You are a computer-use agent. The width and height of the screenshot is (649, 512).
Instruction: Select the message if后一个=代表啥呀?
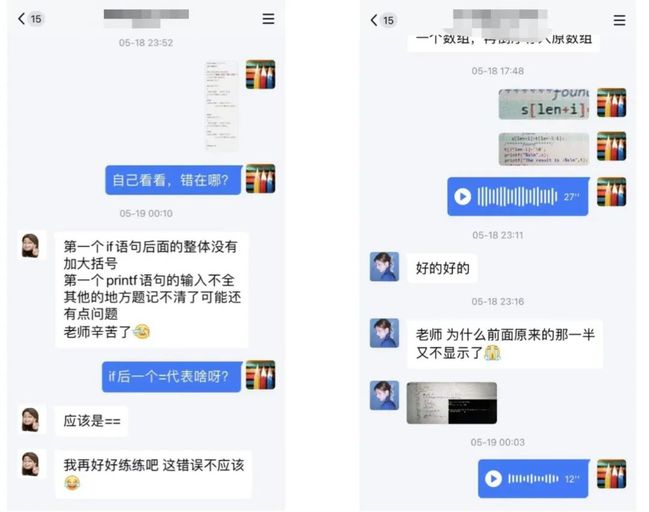click(x=172, y=376)
